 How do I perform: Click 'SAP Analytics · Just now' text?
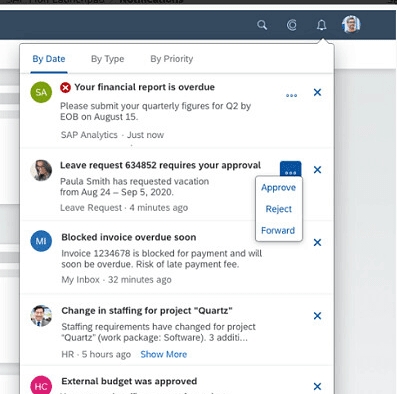[x=112, y=135]
